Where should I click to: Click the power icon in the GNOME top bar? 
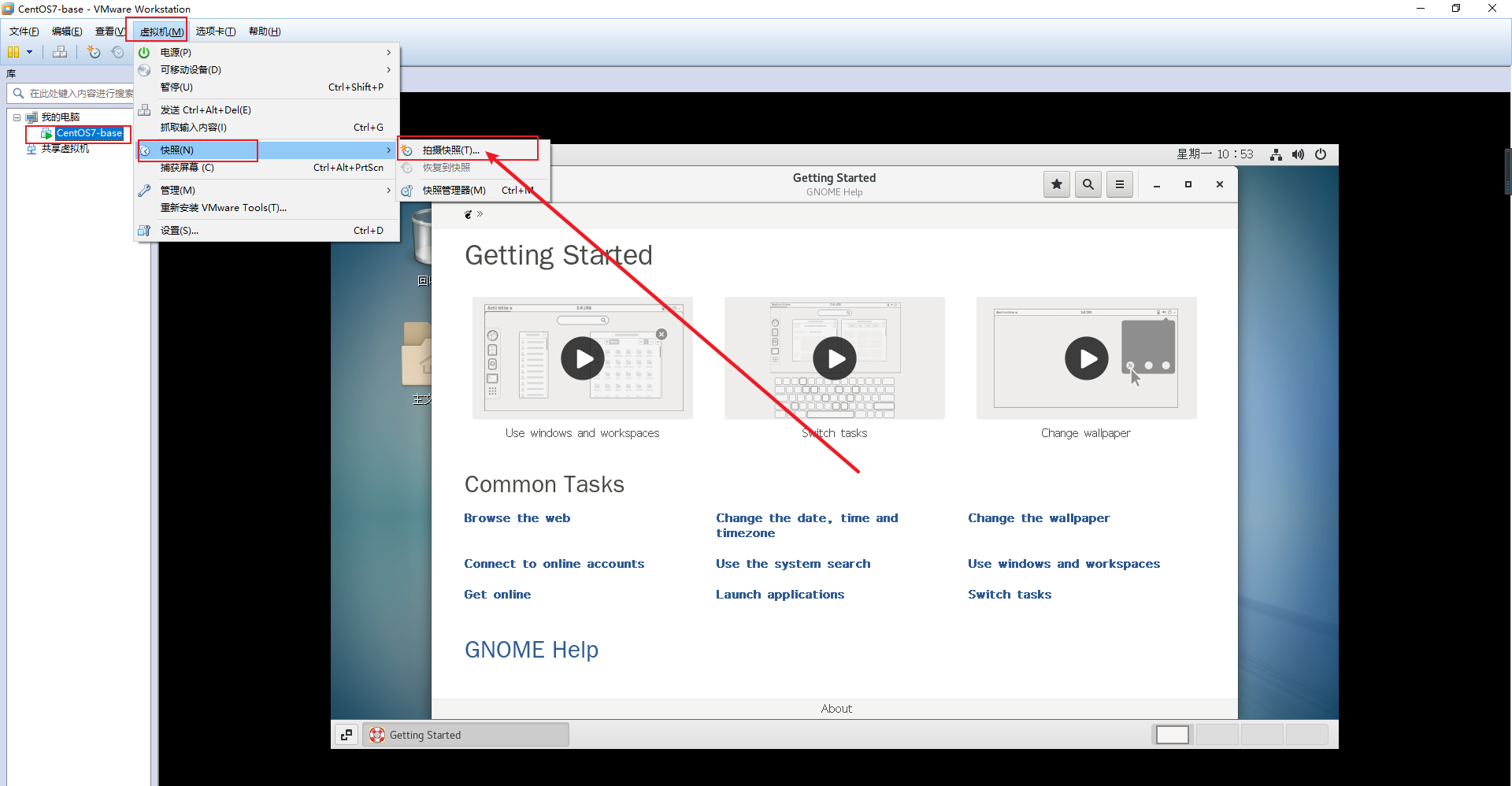(x=1321, y=154)
